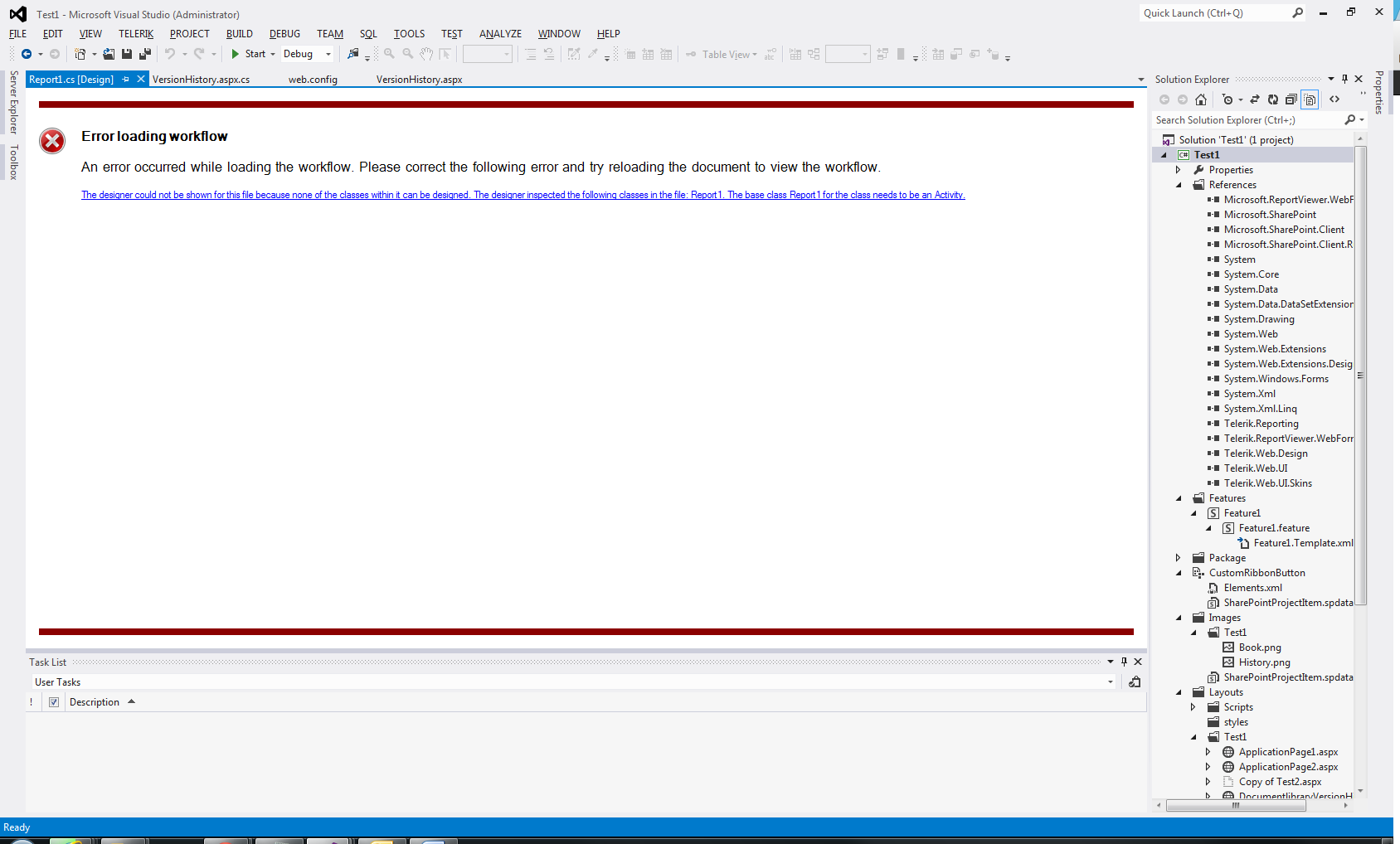Select History.png in the Images folder
This screenshot has height=844, width=1400.
click(1265, 662)
